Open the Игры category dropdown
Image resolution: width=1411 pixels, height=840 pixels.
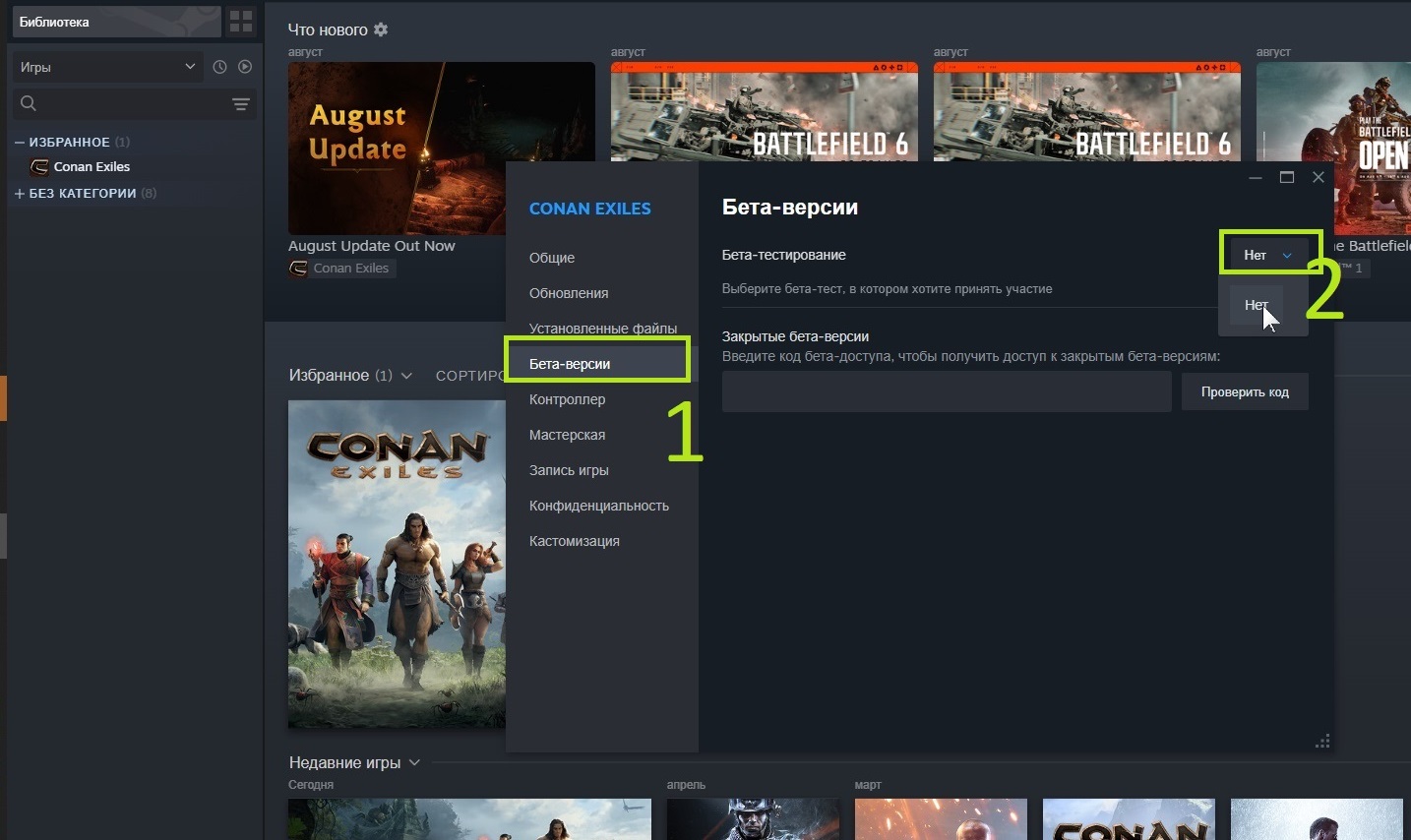pos(108,67)
